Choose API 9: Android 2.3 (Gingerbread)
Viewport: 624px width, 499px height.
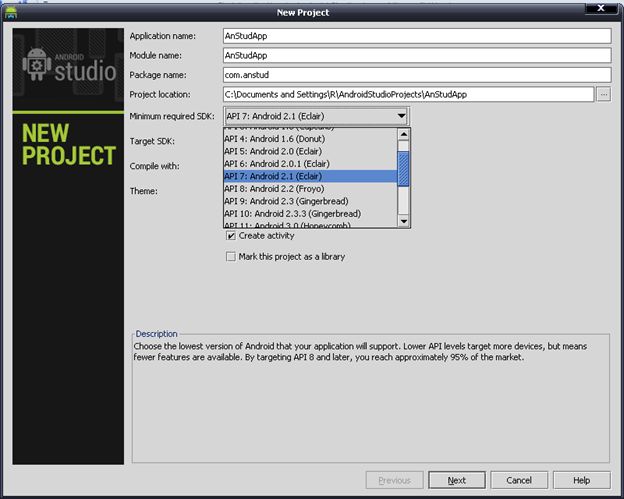pyautogui.click(x=310, y=201)
